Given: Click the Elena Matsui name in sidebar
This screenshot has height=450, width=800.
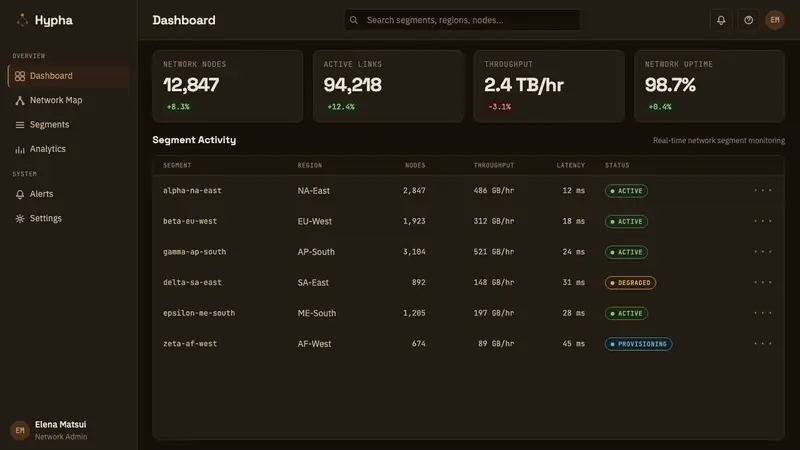Looking at the screenshot, I should [x=60, y=424].
